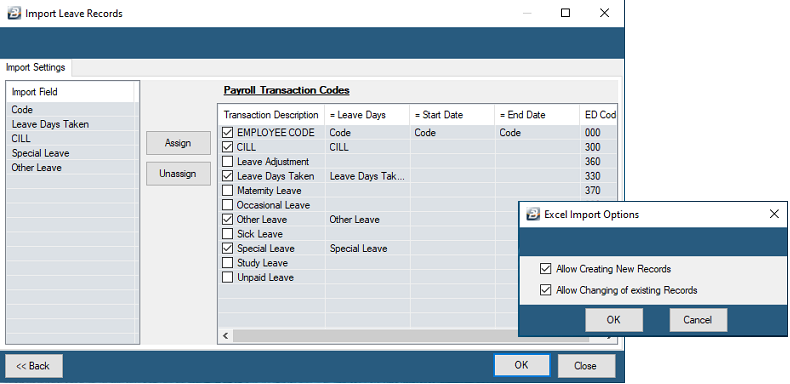The image size is (790, 384).
Task: Click ED code 300 cell
Action: point(599,147)
